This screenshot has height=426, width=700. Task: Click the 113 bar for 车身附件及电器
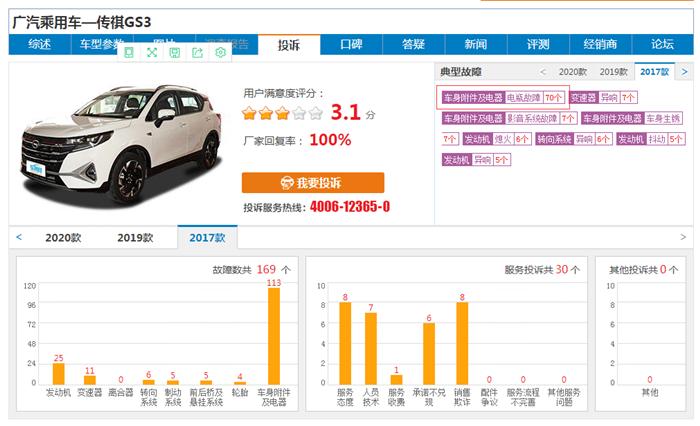pyautogui.click(x=274, y=336)
